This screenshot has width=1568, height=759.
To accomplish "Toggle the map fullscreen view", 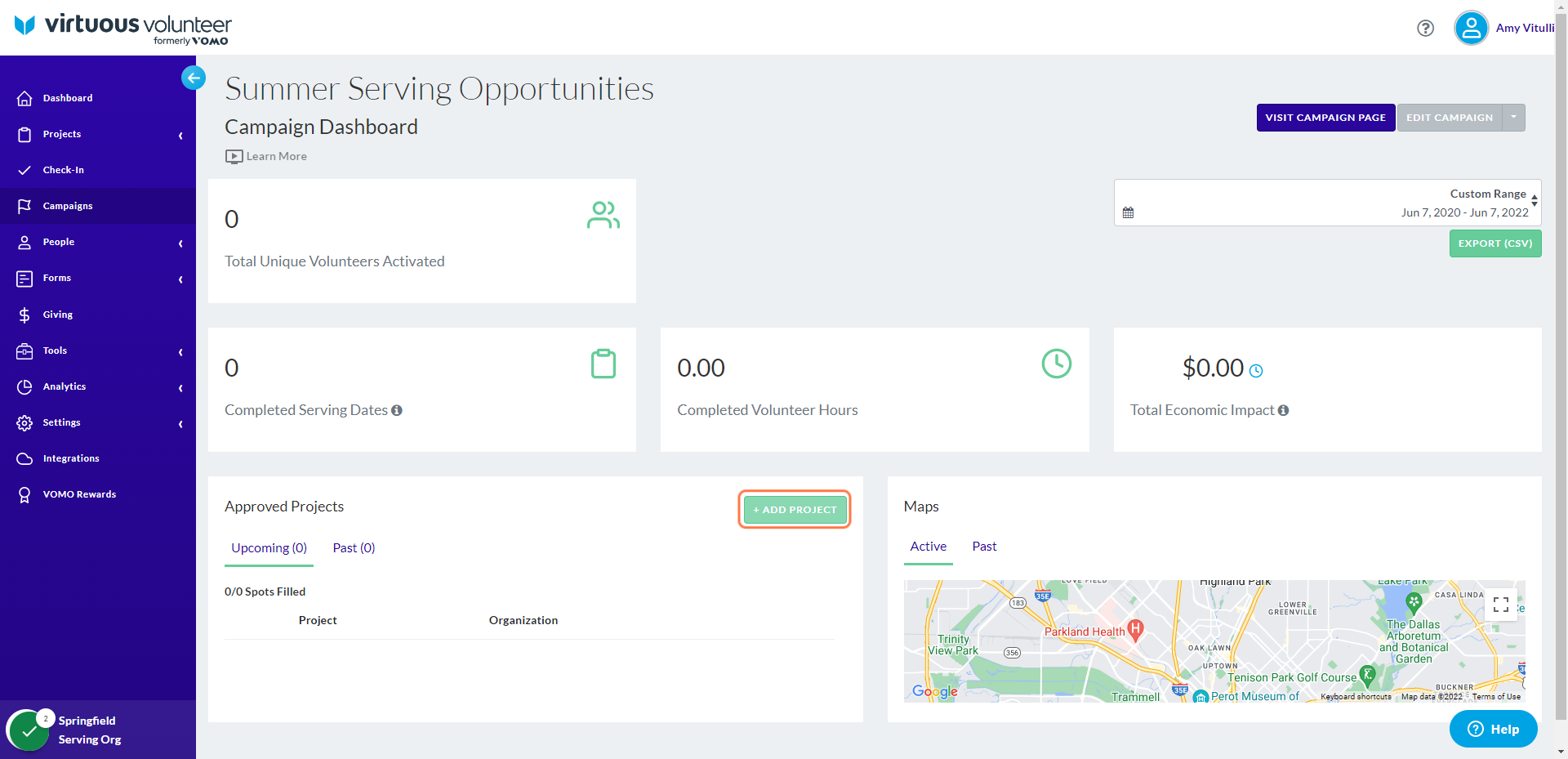I will pyautogui.click(x=1500, y=605).
